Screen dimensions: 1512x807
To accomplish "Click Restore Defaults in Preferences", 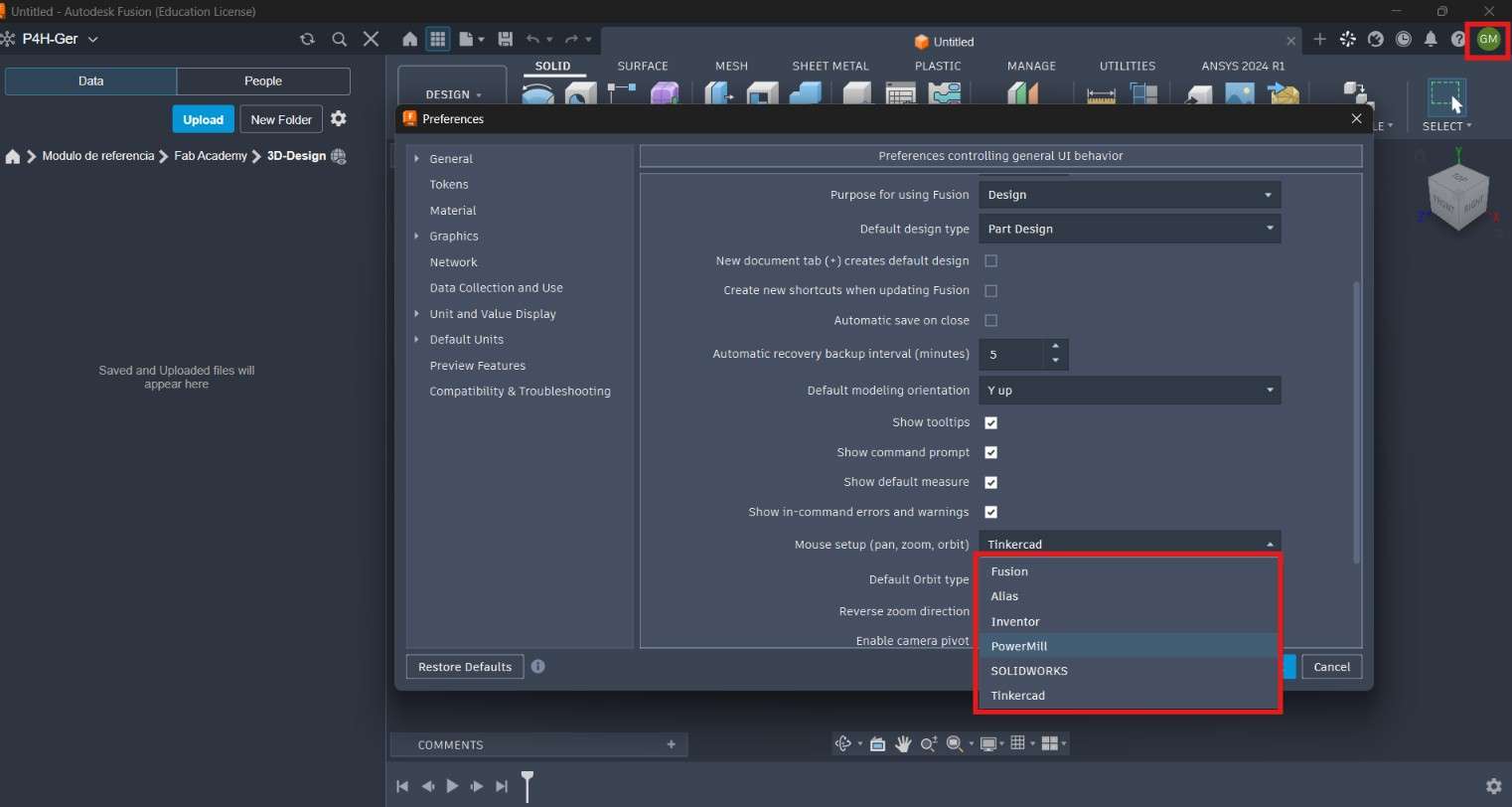I will coord(465,667).
